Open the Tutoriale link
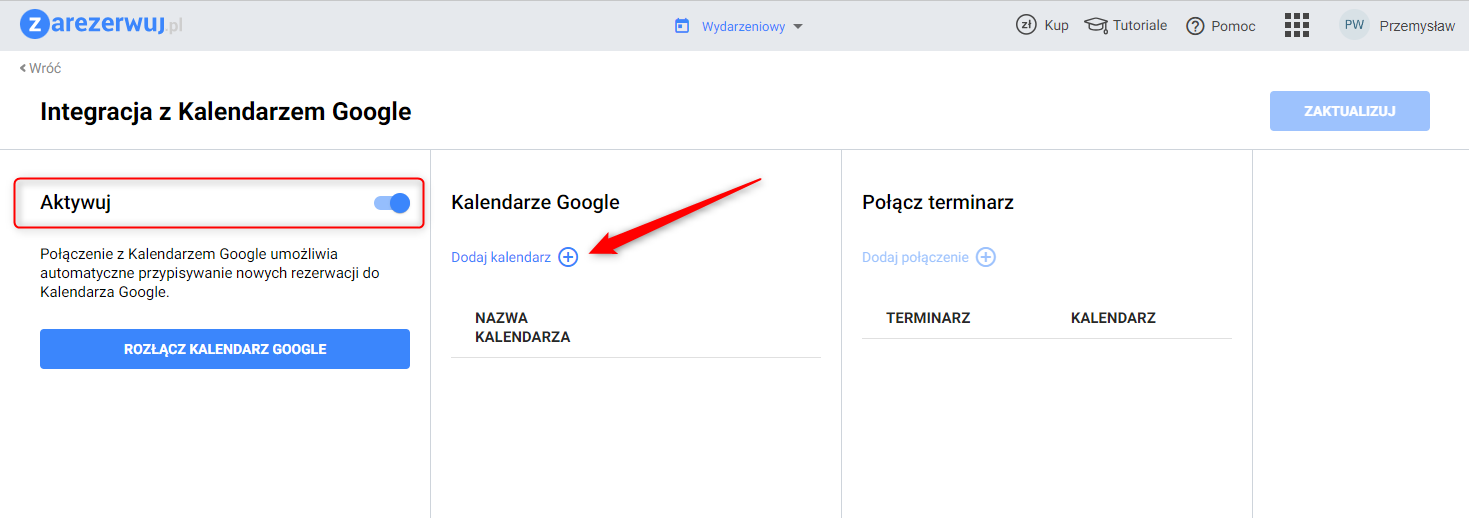The image size is (1469, 518). 1140,26
